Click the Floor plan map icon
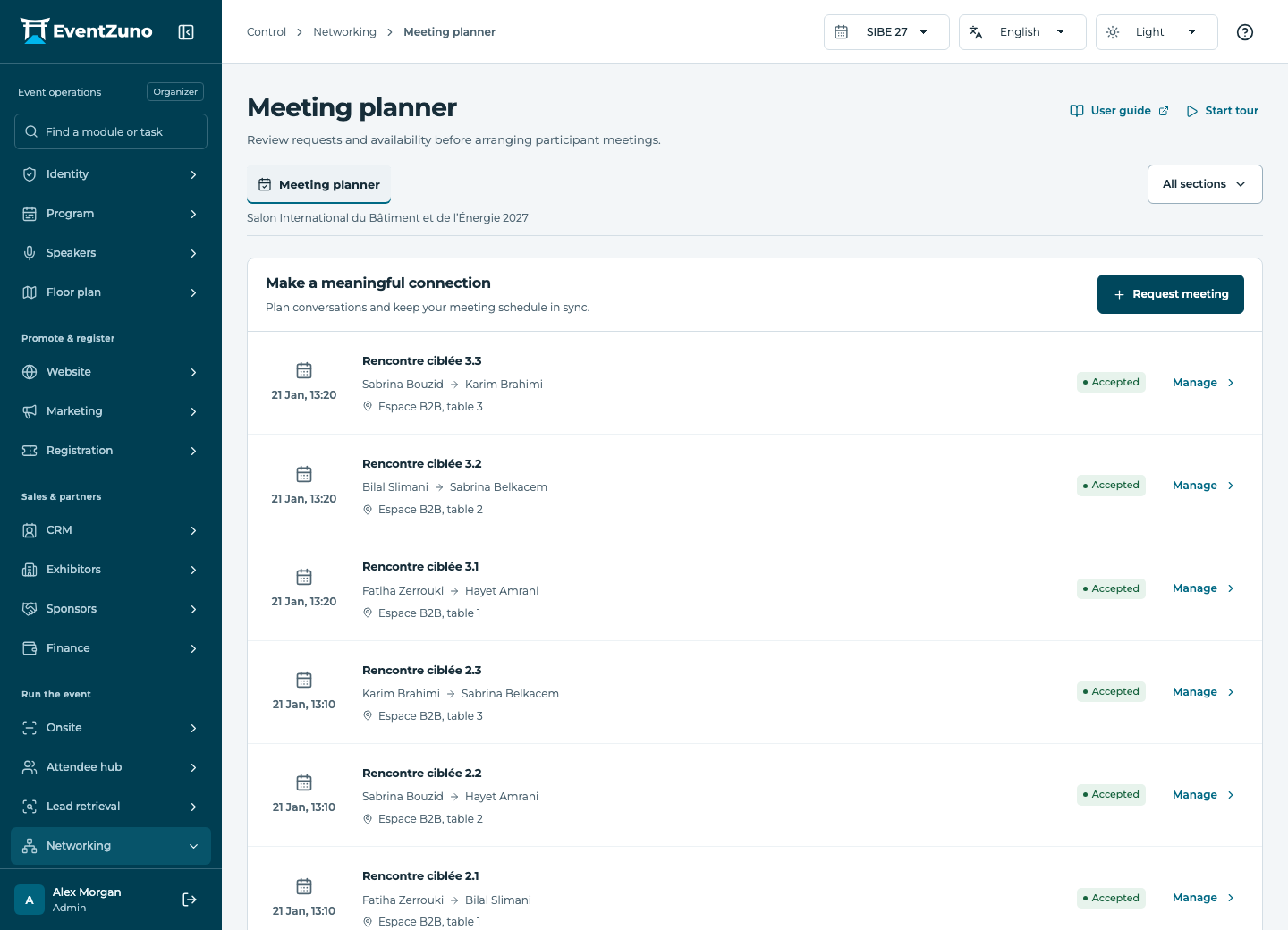 coord(30,292)
